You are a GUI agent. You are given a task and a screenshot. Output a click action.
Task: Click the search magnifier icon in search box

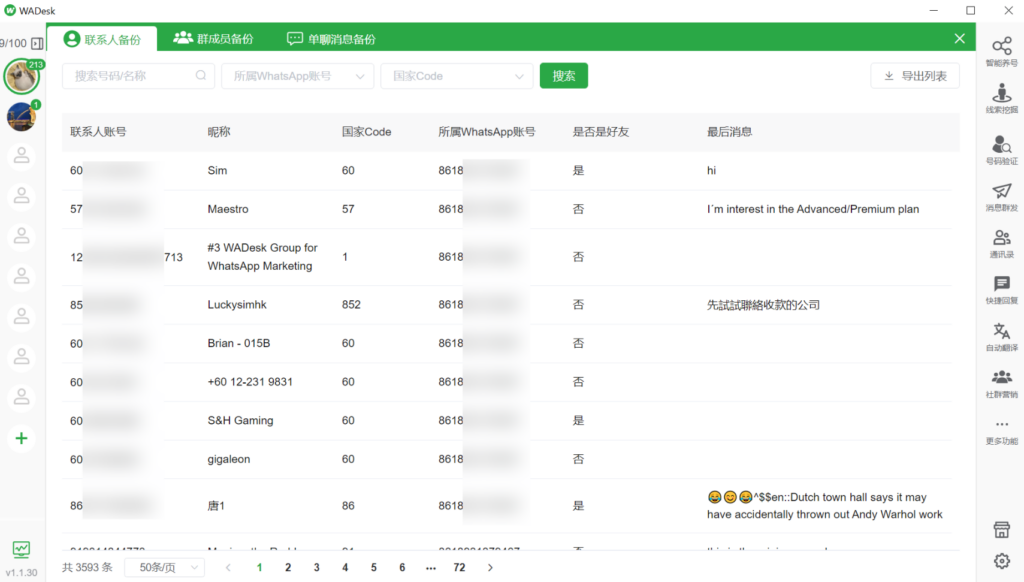(x=200, y=76)
